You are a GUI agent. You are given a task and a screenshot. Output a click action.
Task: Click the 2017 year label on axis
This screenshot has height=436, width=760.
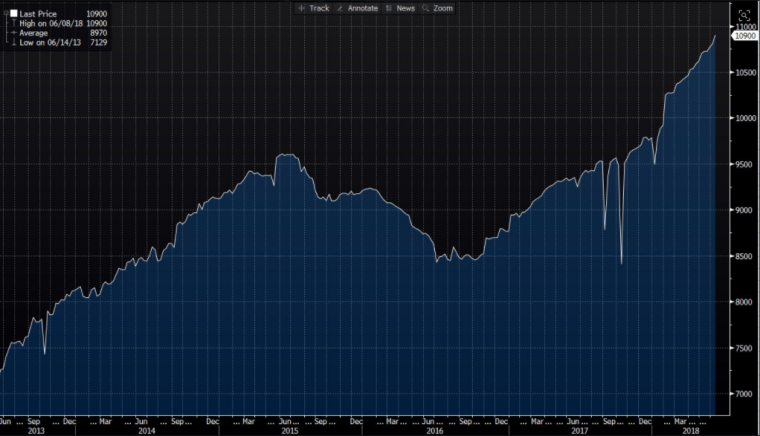click(579, 431)
